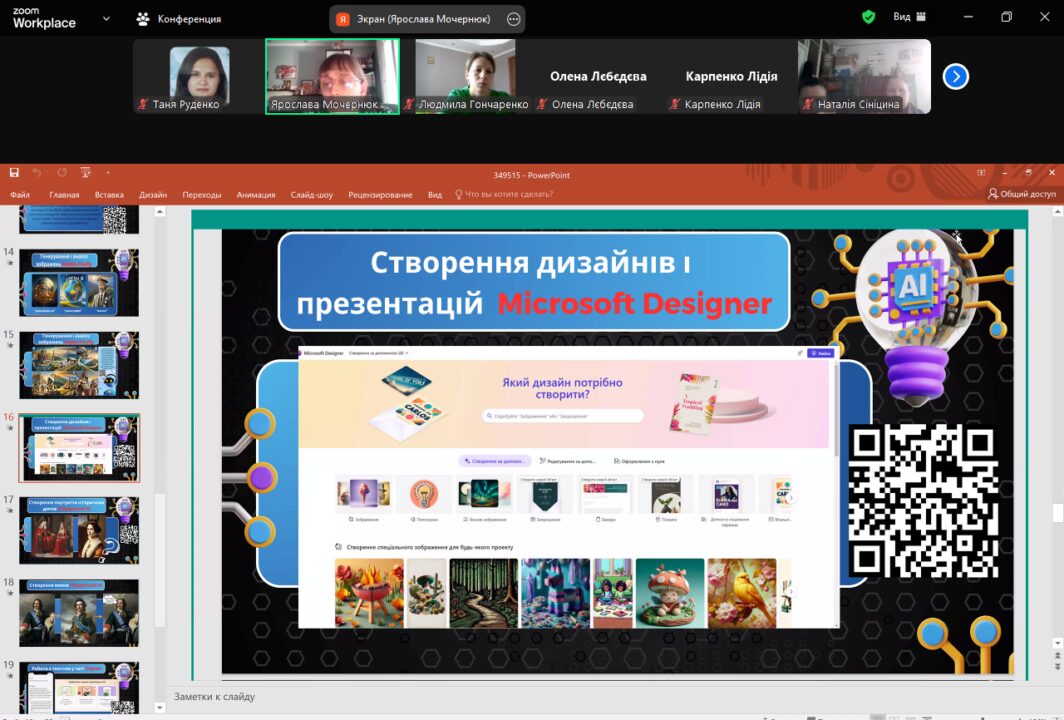Click the main slide vertical scrollbar thumb

(1057, 513)
